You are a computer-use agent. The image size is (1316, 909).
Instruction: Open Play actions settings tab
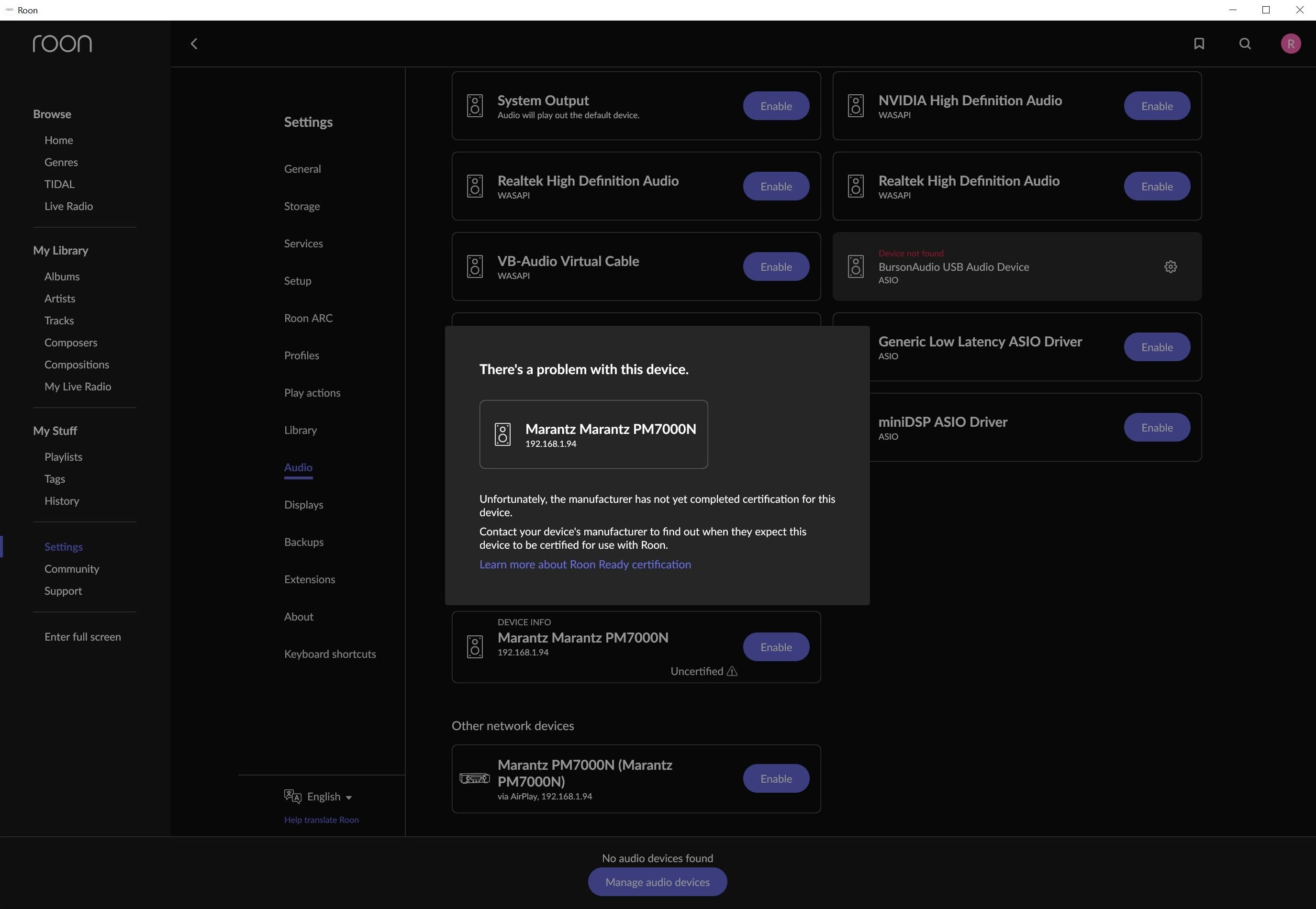(312, 393)
